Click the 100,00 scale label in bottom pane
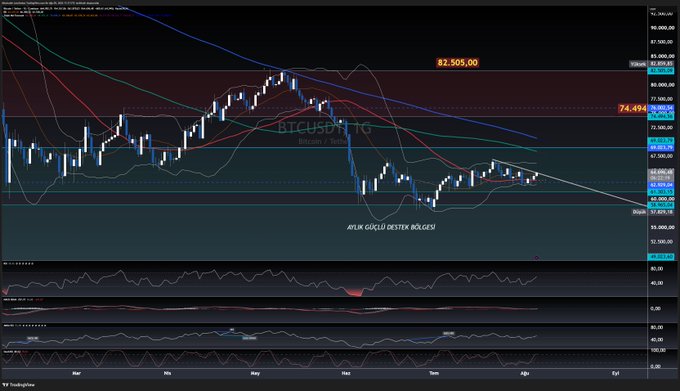 coord(659,350)
